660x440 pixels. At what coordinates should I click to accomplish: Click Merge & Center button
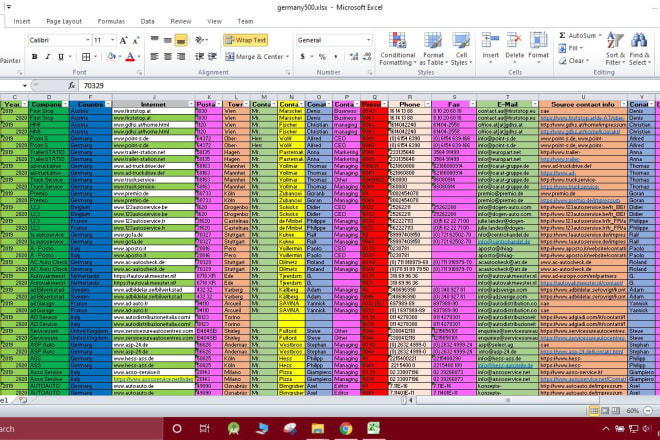(254, 56)
